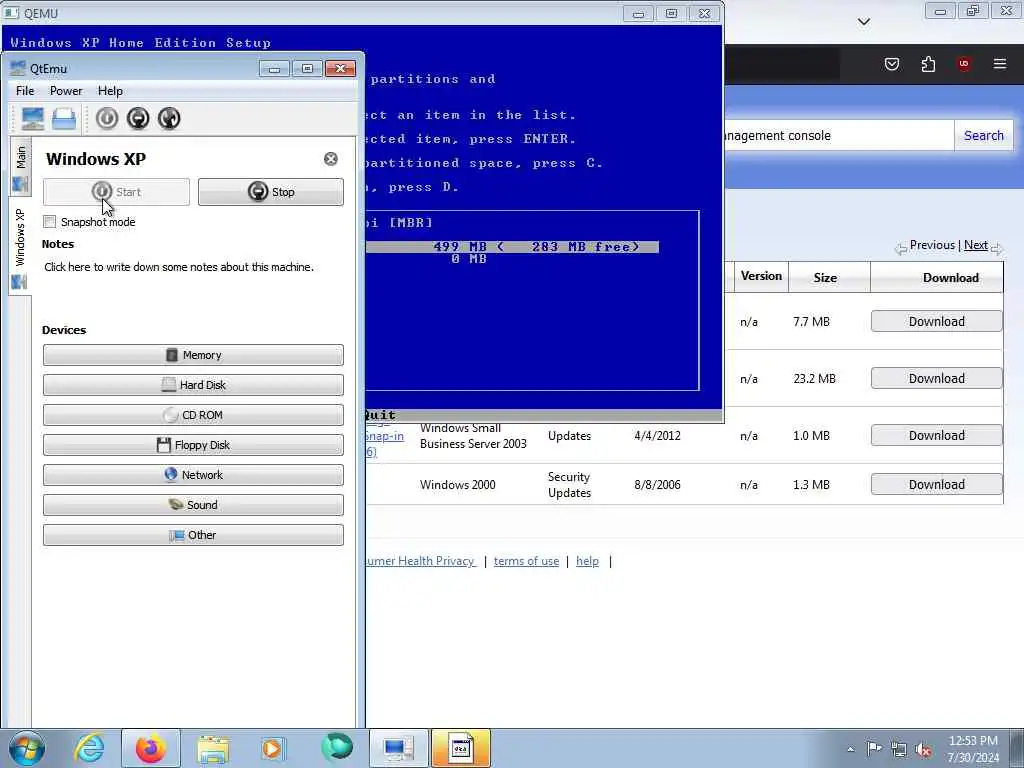Click Download button for the 23.2 MB update
This screenshot has height=768, width=1024.
[936, 378]
